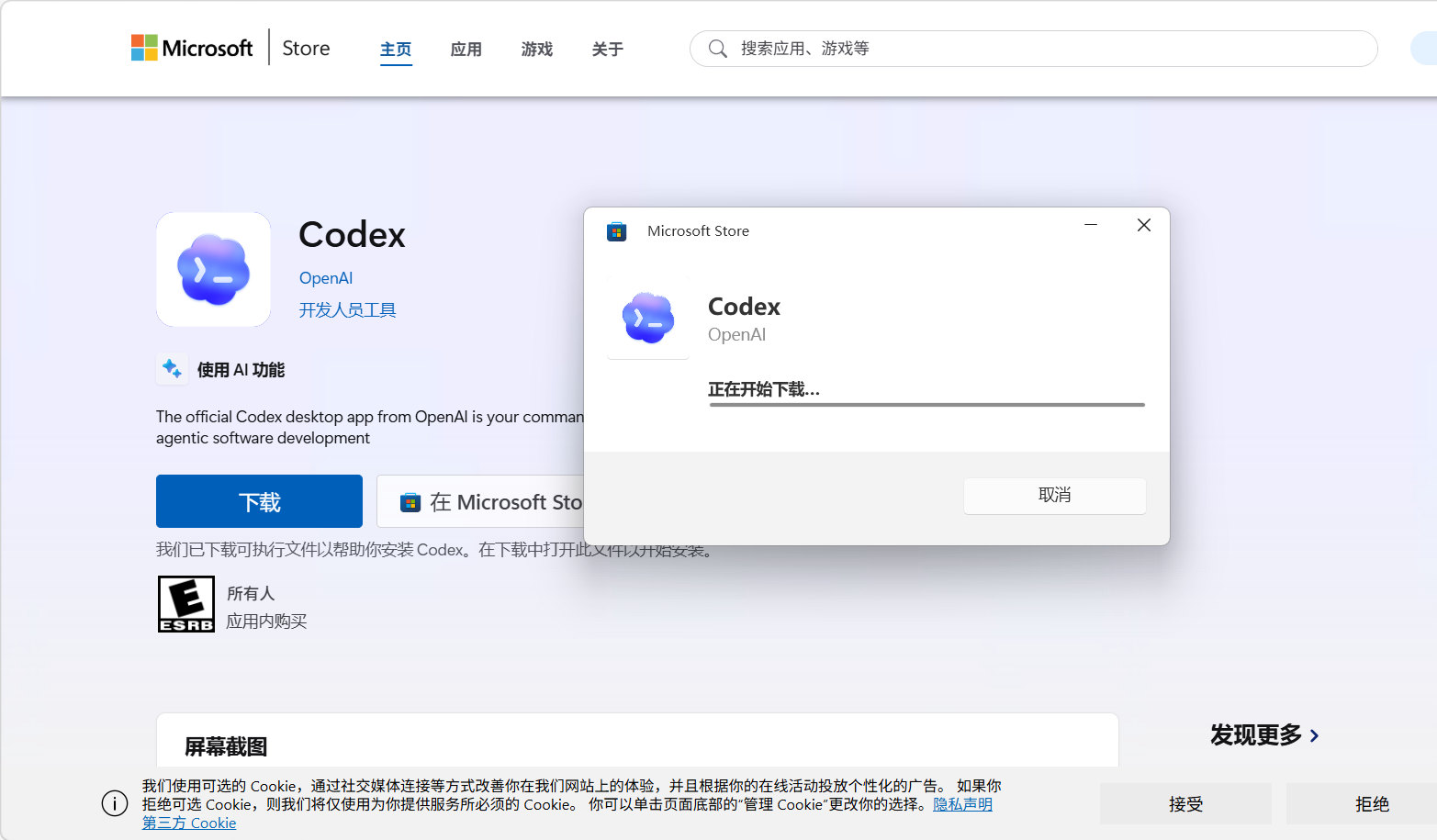The height and width of the screenshot is (840, 1437).
Task: Open the 隐私声明 link
Action: [x=962, y=804]
